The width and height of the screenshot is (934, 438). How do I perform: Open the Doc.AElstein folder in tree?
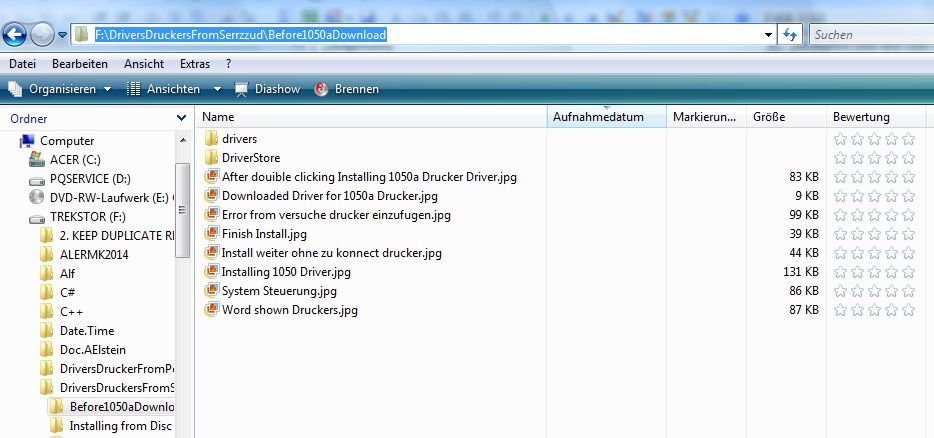[x=83, y=350]
